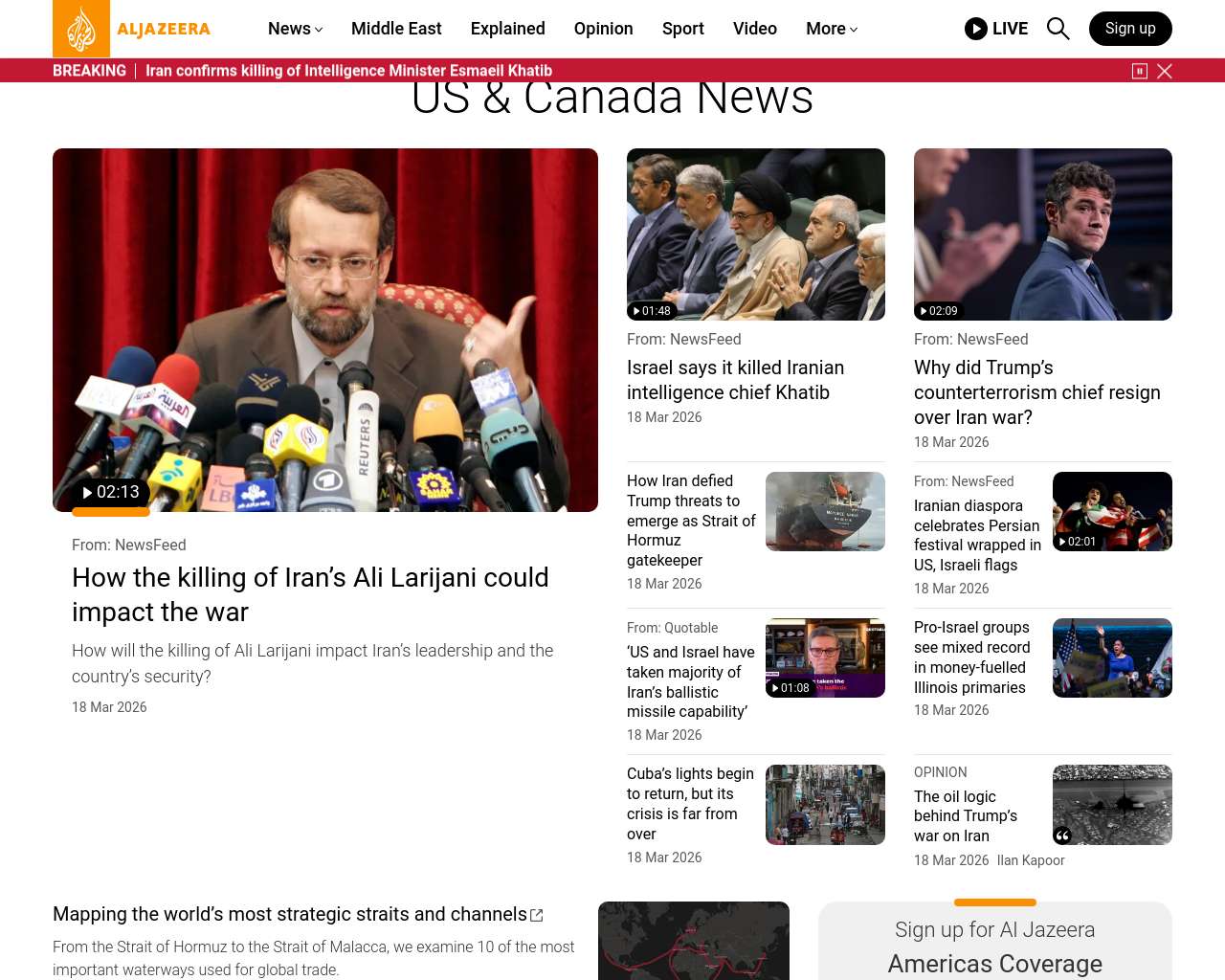Close the breaking news banner
This screenshot has width=1225, height=980.
coord(1165,71)
